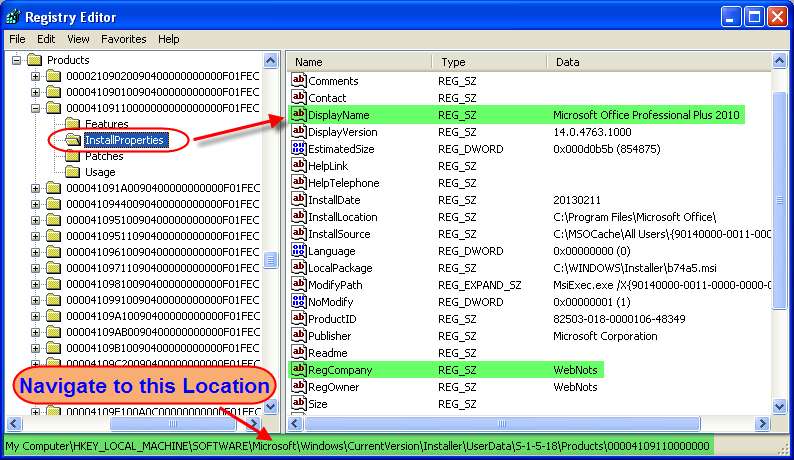The height and width of the screenshot is (460, 794).
Task: Click the tree pane vertical scrollbar thumb
Action: [270, 260]
